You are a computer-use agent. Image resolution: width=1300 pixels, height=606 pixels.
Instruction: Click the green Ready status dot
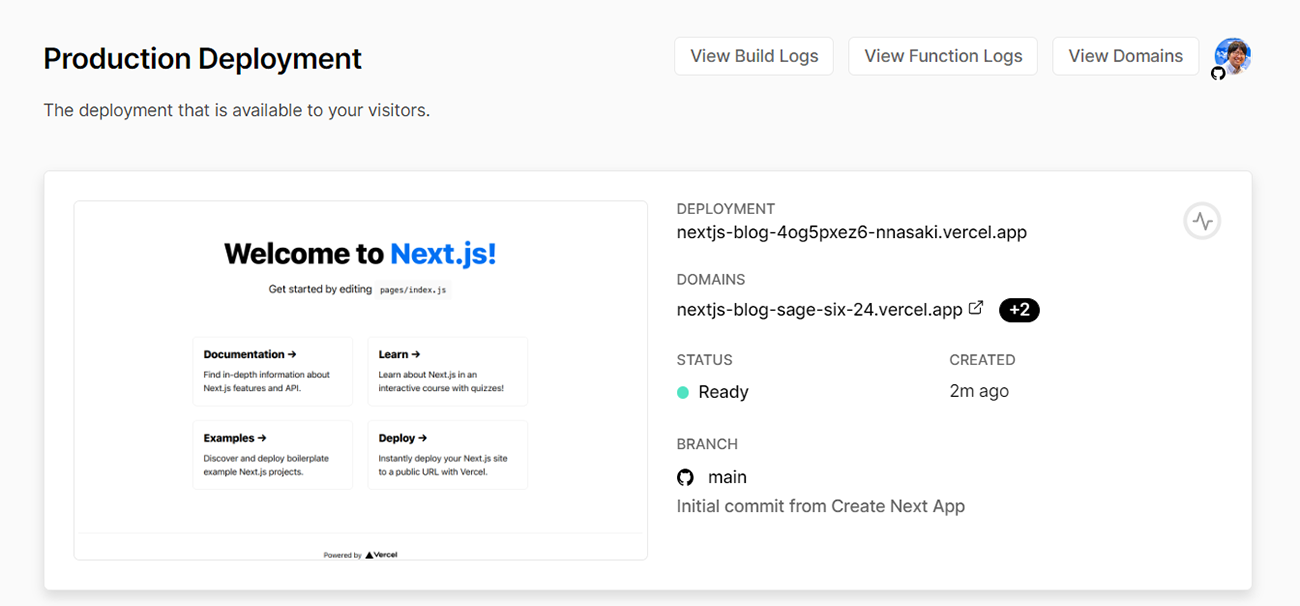click(x=683, y=392)
